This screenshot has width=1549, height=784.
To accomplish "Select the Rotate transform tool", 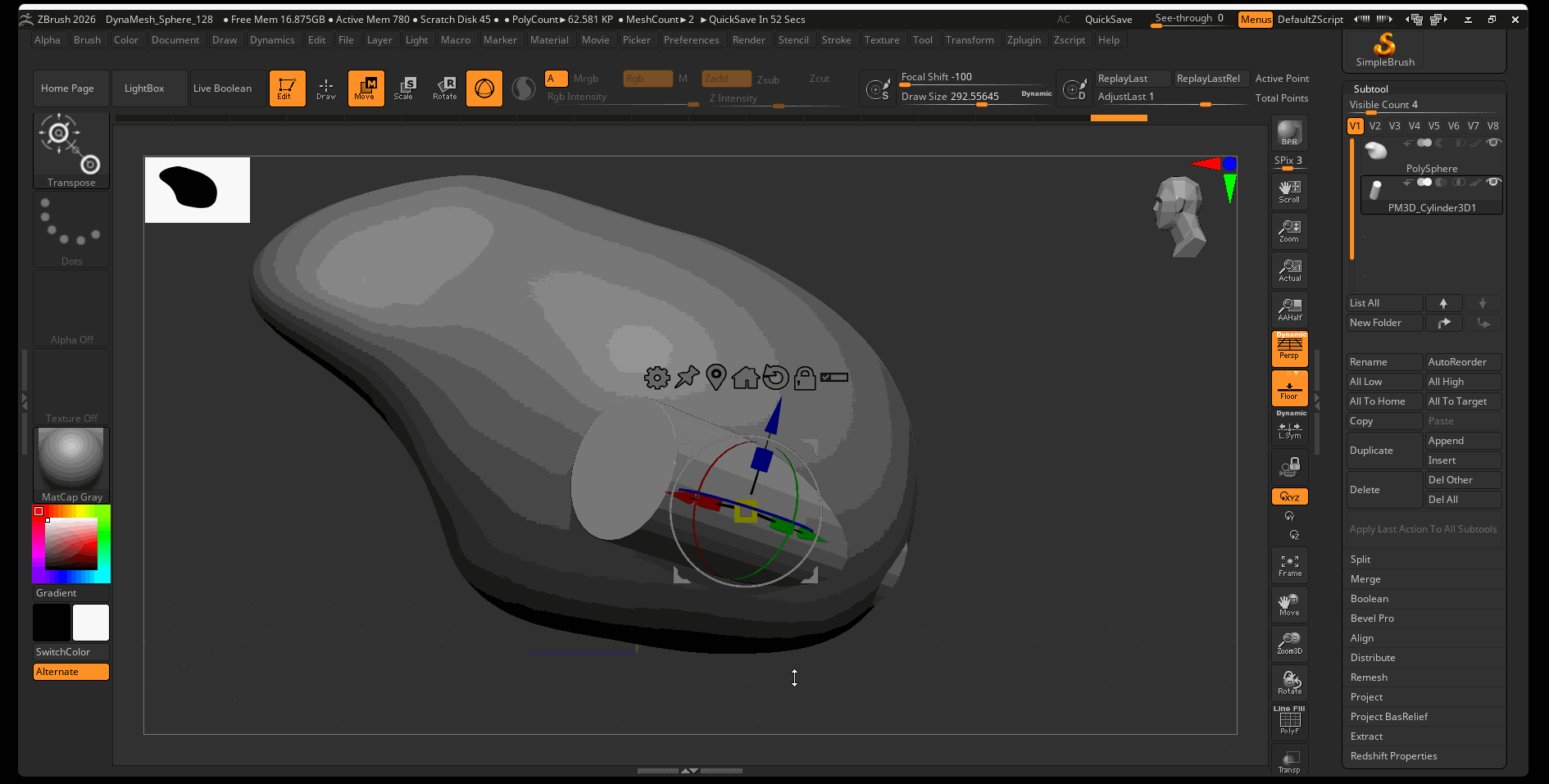I will click(x=445, y=88).
